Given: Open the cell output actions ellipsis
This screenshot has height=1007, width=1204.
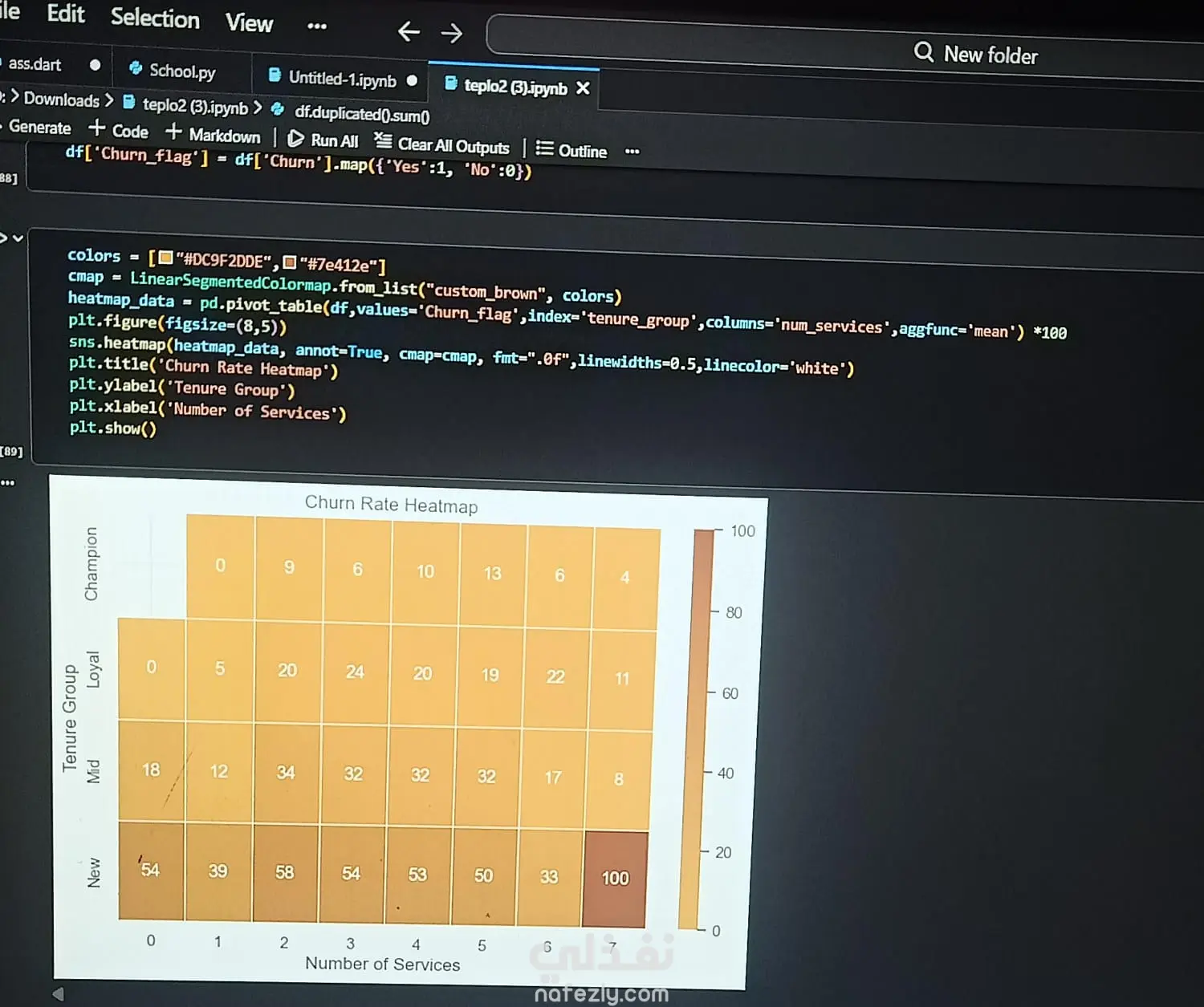Looking at the screenshot, I should [8, 482].
